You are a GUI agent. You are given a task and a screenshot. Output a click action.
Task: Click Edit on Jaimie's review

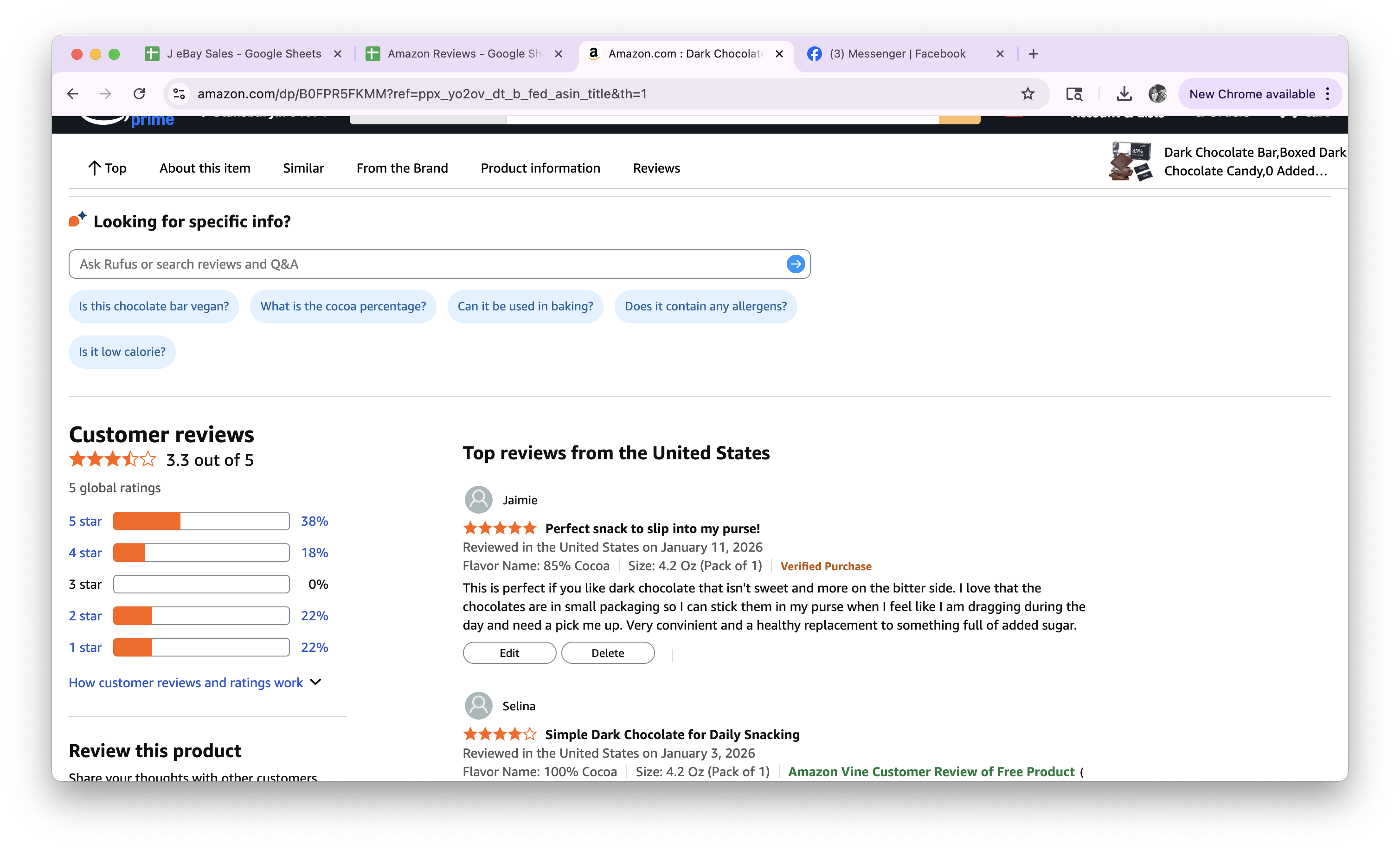pyautogui.click(x=508, y=653)
